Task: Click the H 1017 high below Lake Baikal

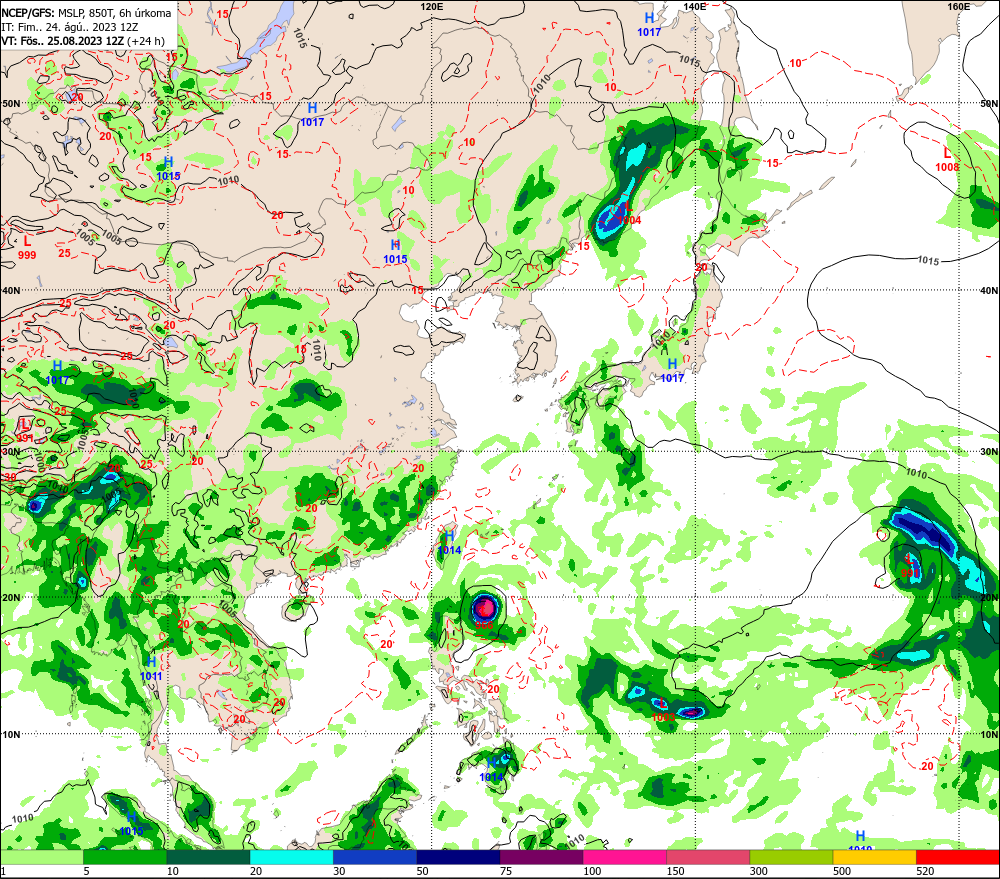Action: (x=312, y=115)
